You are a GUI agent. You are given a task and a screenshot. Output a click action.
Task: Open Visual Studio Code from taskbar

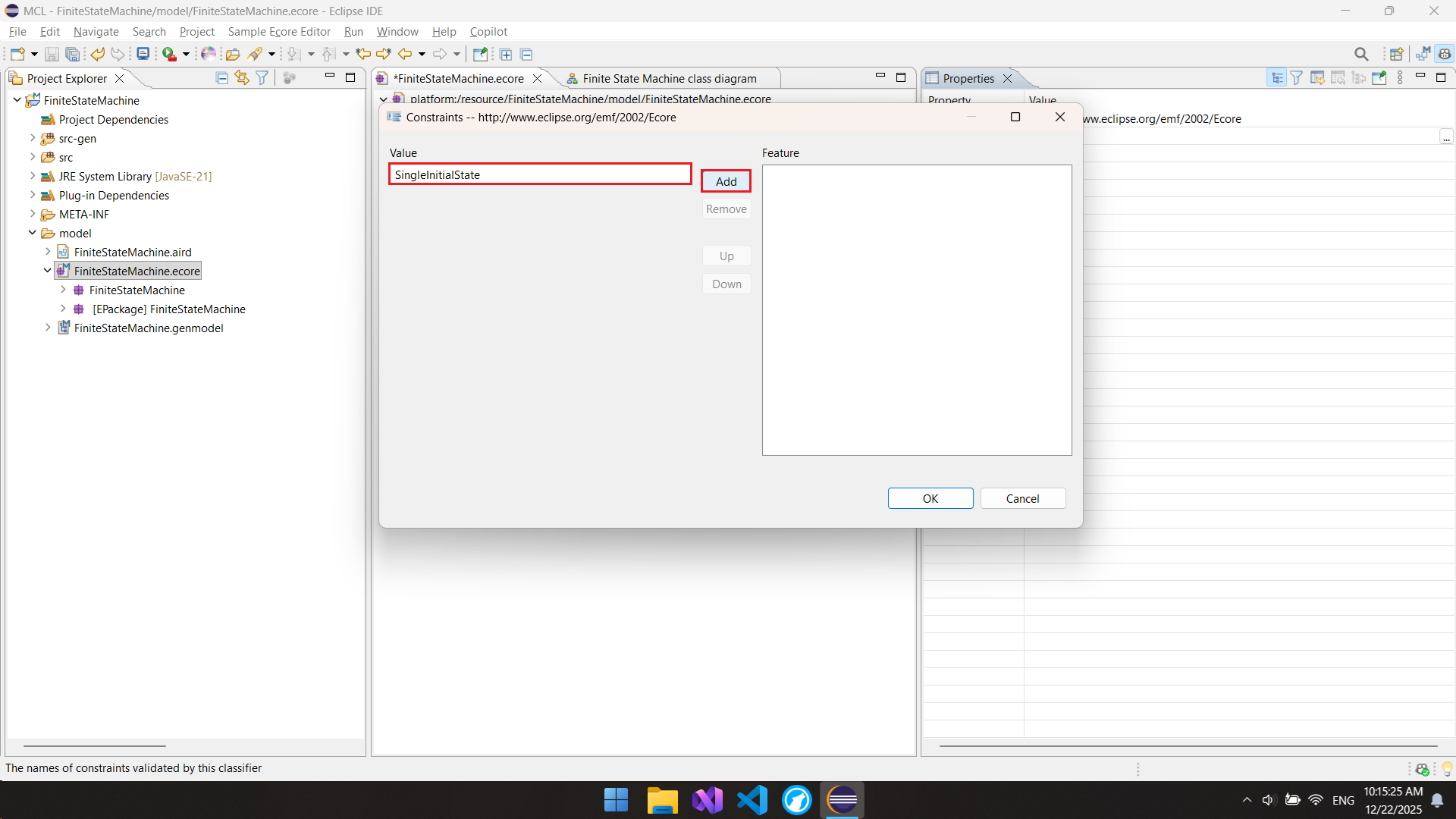coord(752,800)
